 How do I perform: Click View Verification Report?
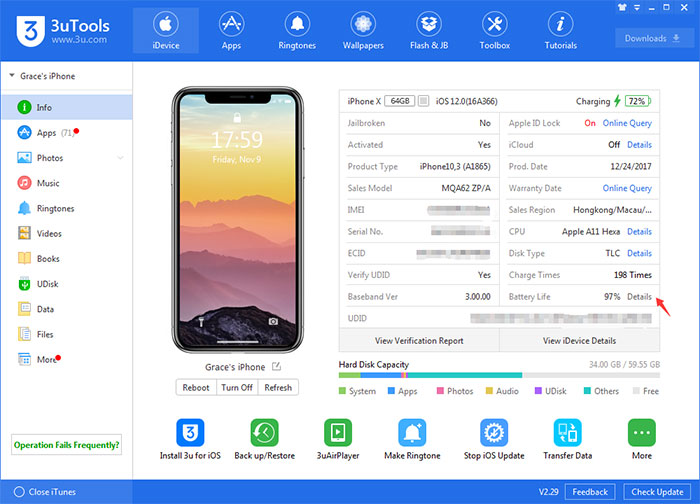click(419, 341)
